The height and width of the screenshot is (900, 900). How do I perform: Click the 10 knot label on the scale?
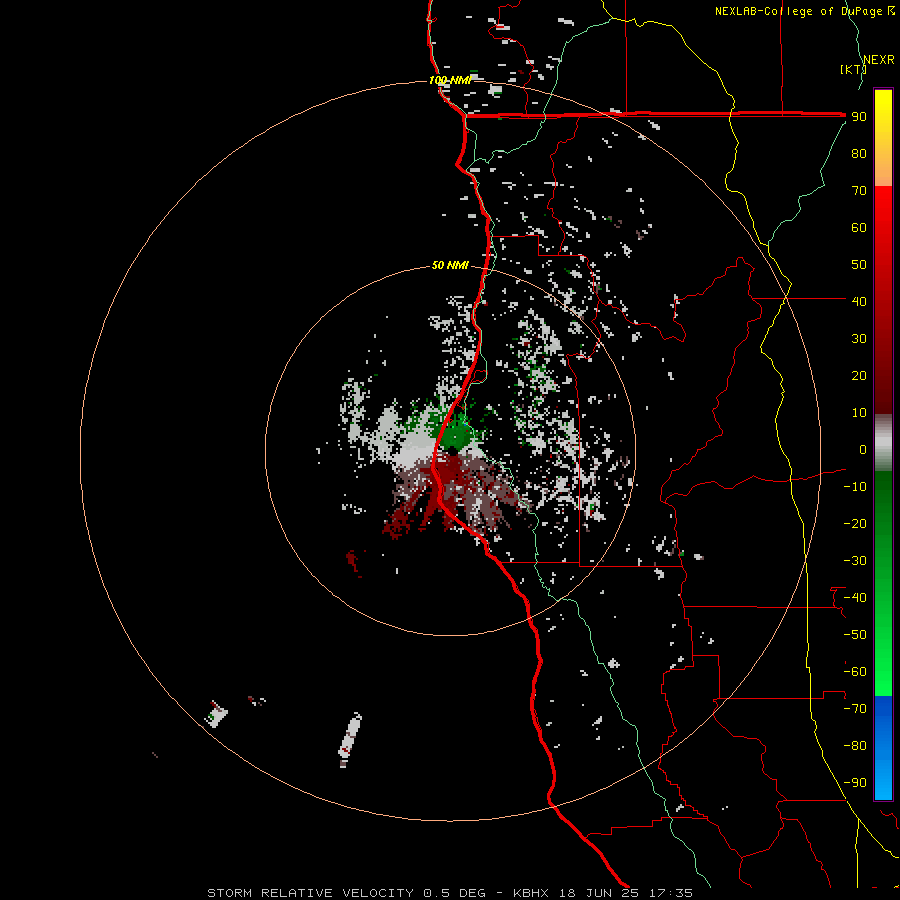(x=859, y=413)
